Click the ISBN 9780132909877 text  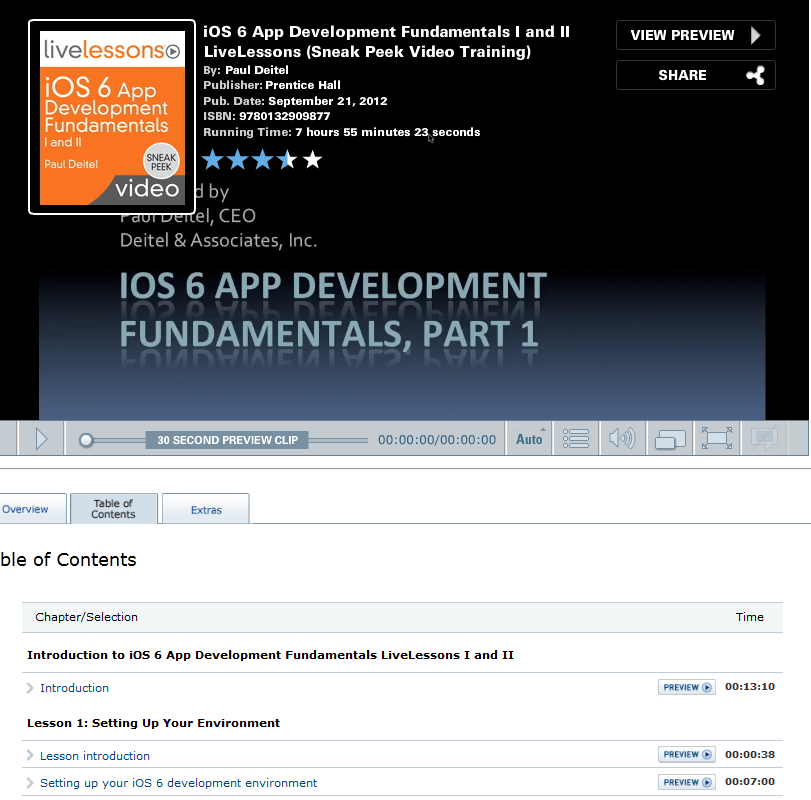(266, 116)
